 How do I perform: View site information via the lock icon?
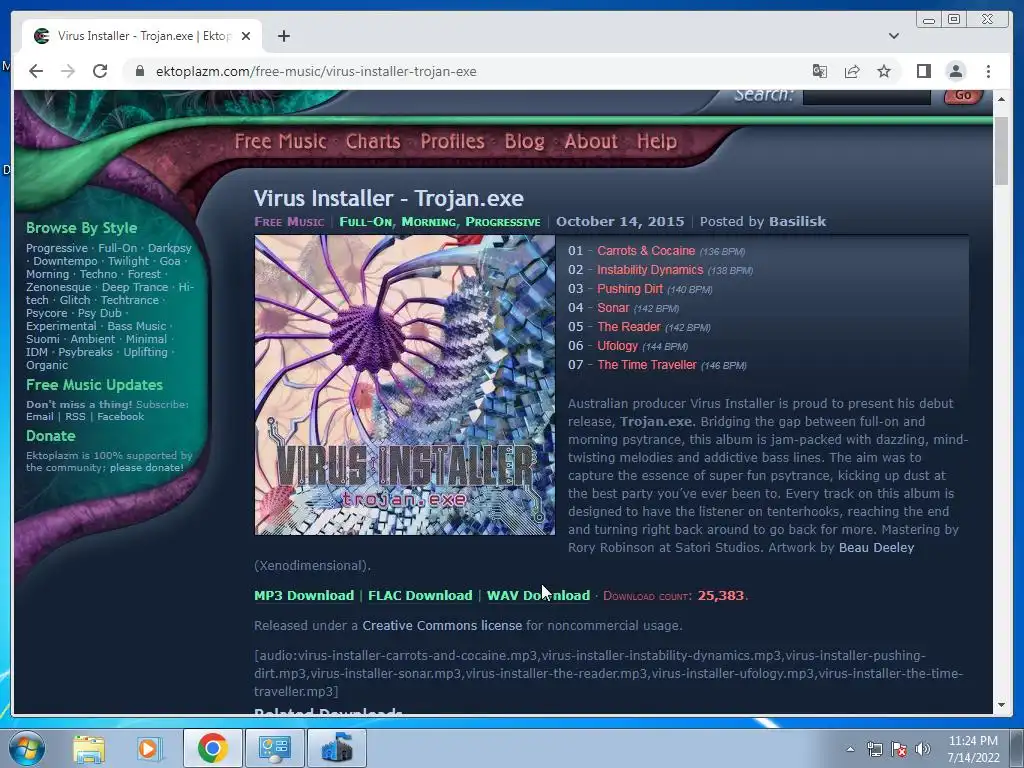[139, 71]
